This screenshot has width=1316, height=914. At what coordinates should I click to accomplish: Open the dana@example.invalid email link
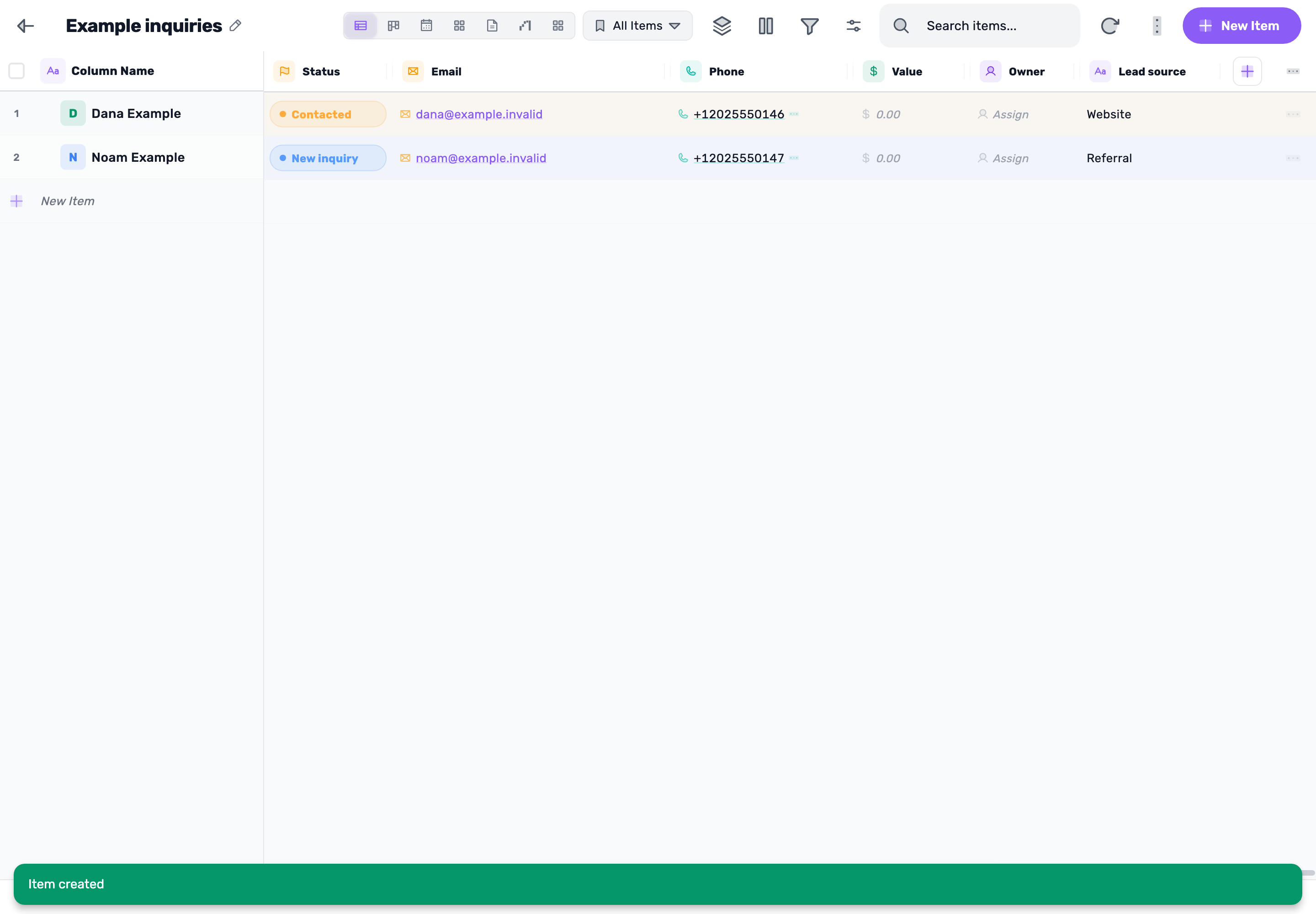[479, 114]
